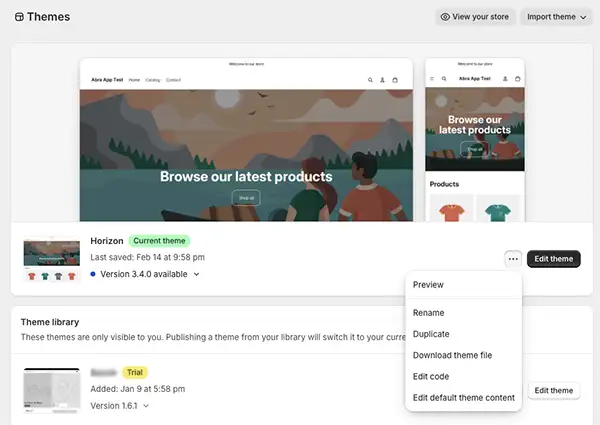This screenshot has width=600, height=425.
Task: Click the Current theme badge
Action: point(159,241)
